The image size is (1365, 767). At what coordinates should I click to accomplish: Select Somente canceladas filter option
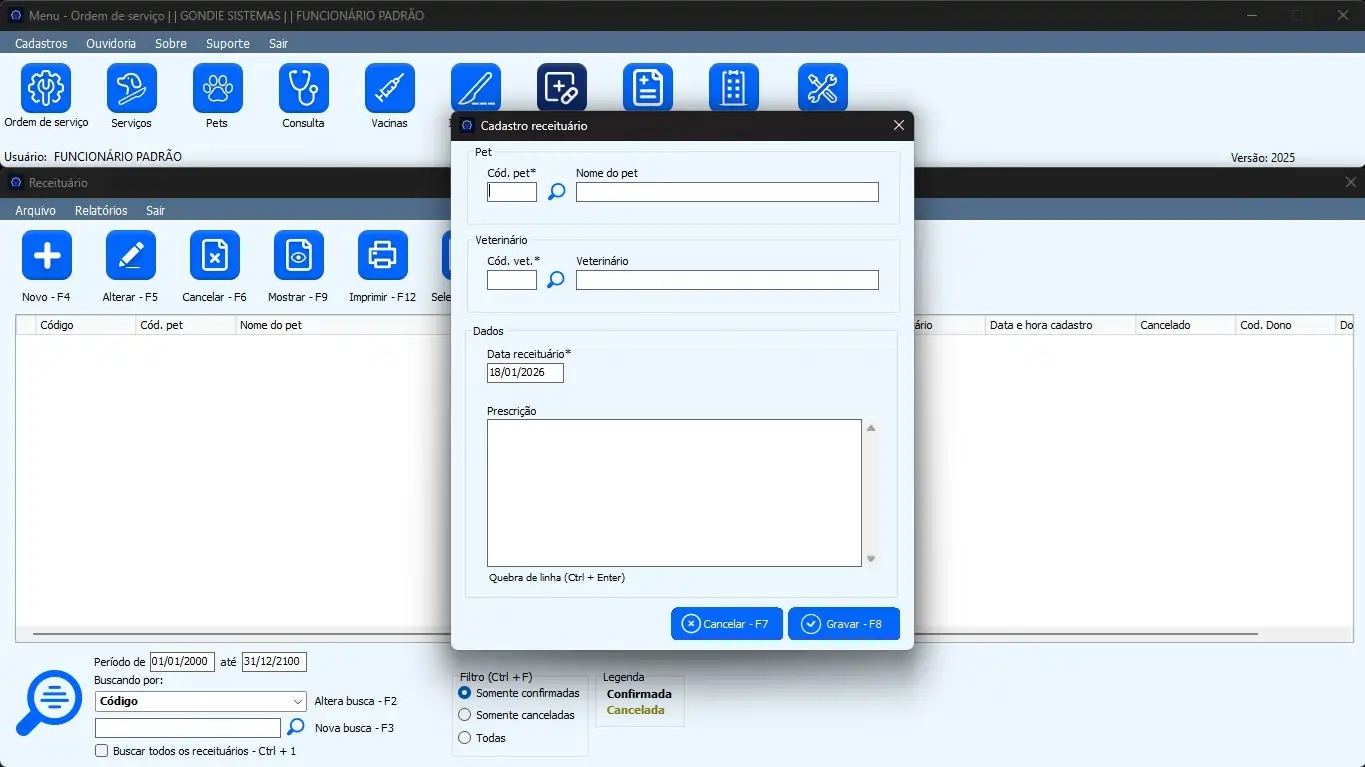coord(464,715)
